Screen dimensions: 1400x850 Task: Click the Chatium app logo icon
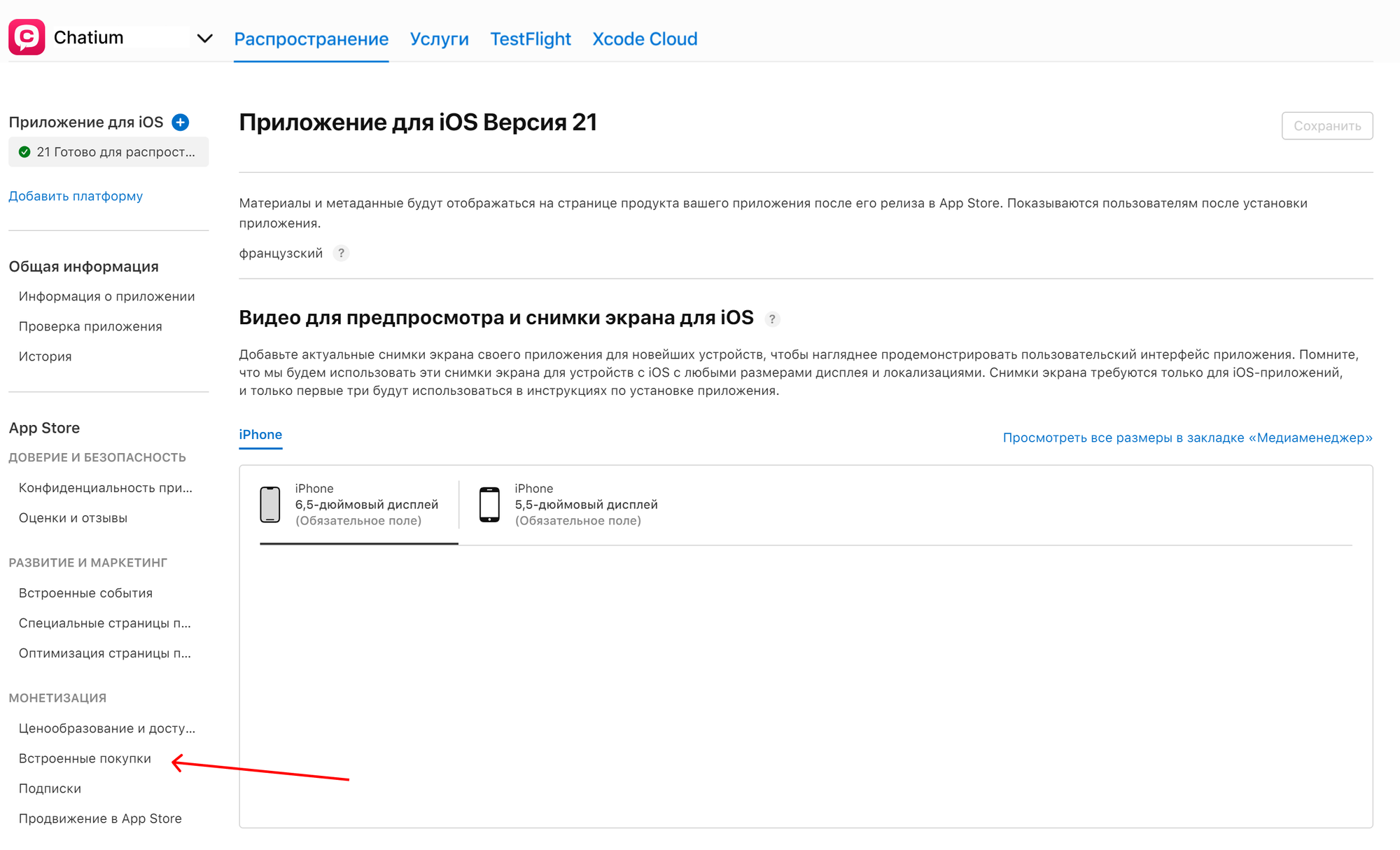click(x=27, y=37)
